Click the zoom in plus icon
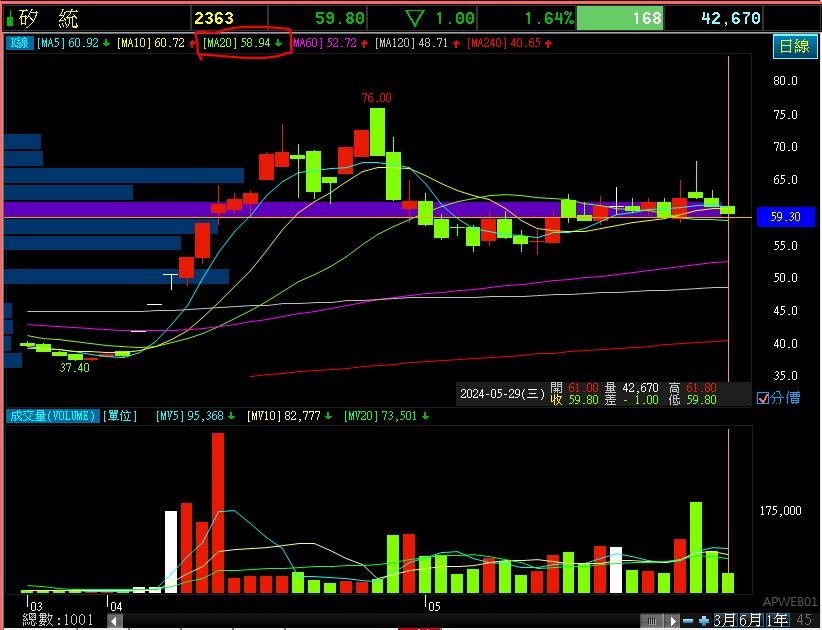 pyautogui.click(x=704, y=621)
